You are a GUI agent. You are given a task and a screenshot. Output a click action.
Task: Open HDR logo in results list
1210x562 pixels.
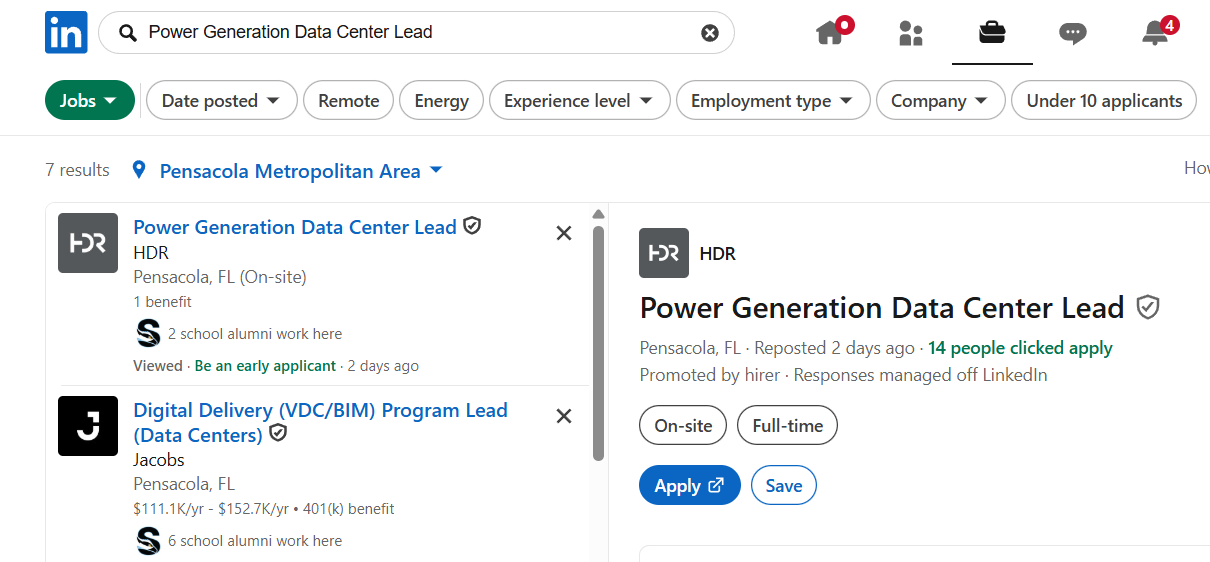coord(88,243)
